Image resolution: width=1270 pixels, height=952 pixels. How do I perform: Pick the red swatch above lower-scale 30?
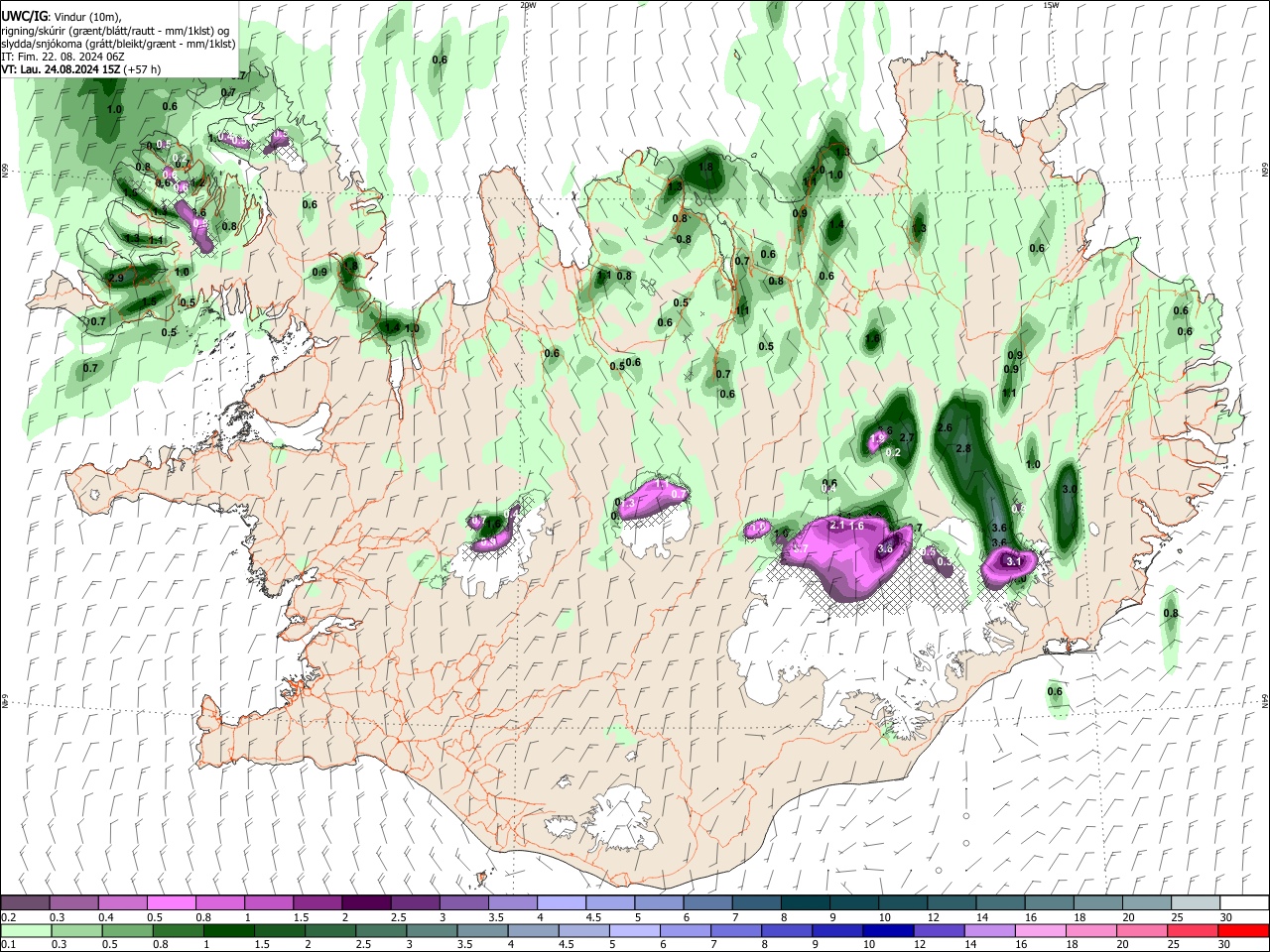(x=1242, y=930)
